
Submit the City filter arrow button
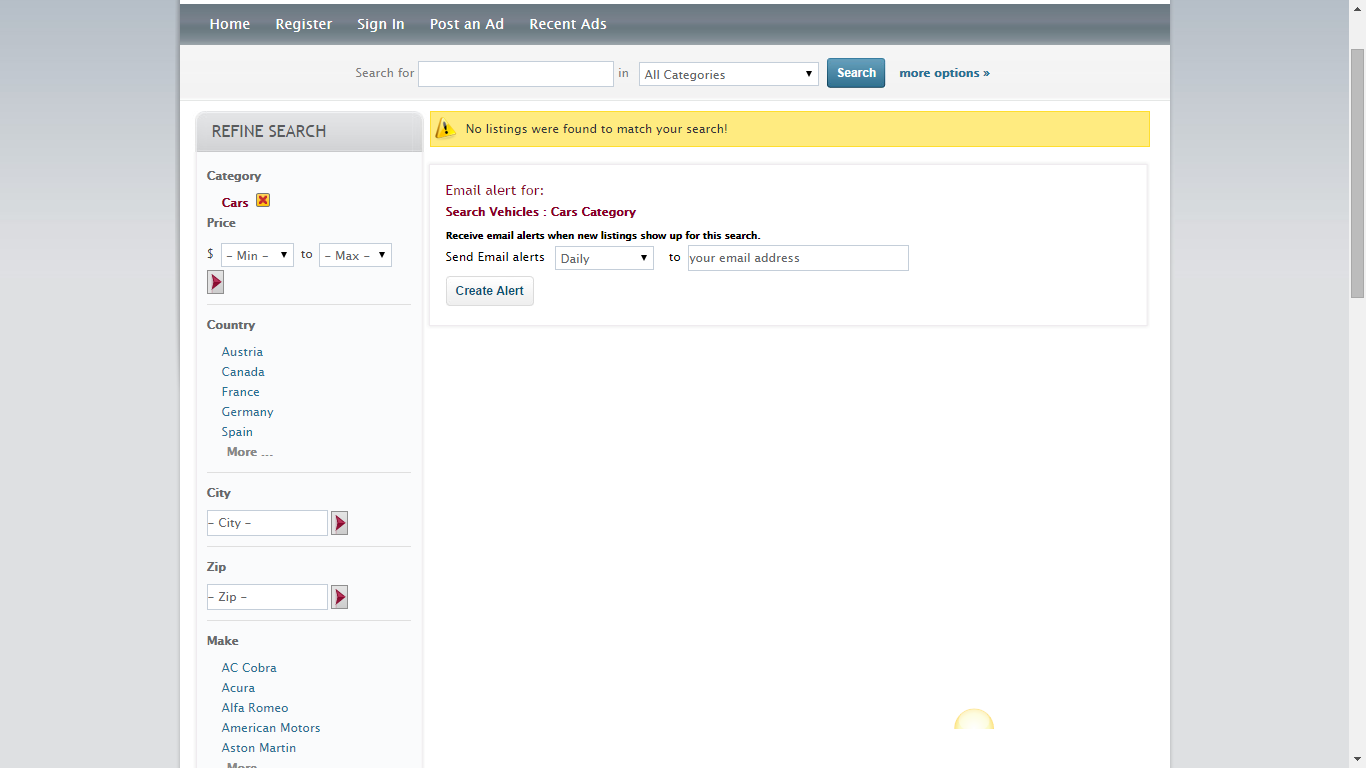(340, 523)
